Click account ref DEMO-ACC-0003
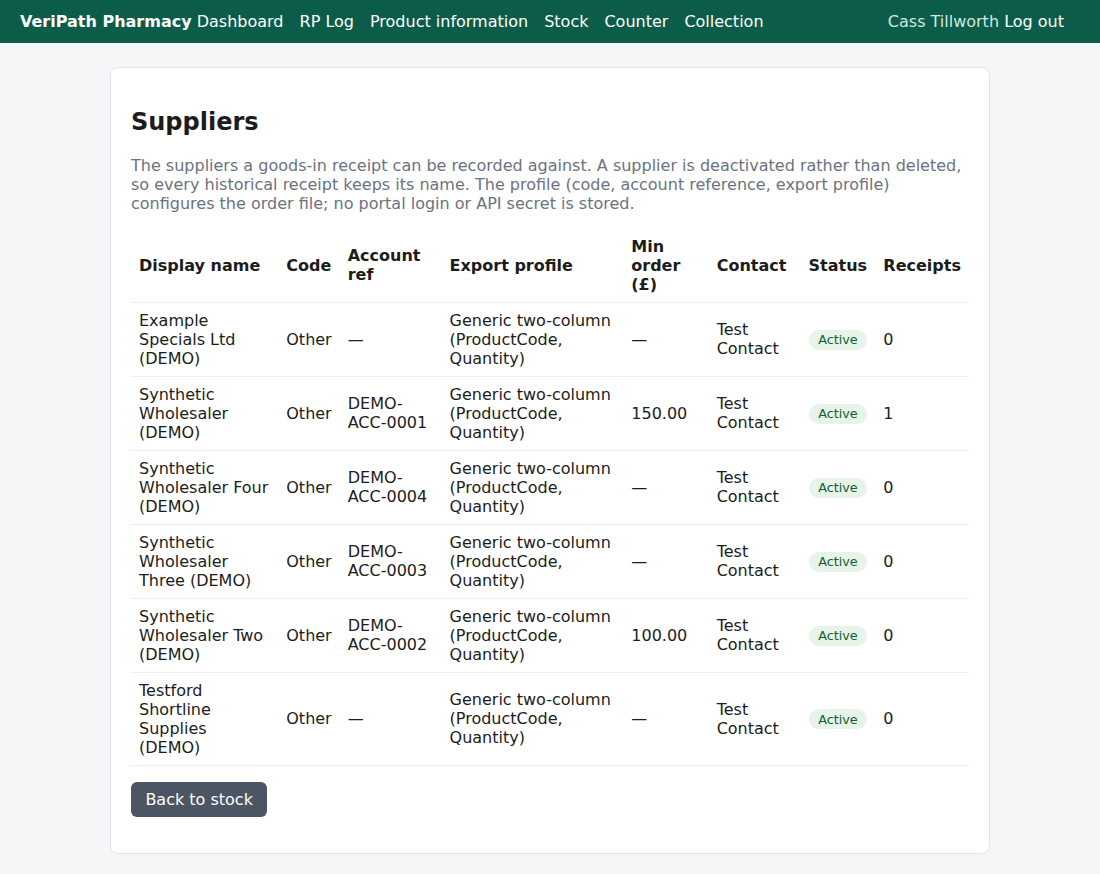 [387, 561]
